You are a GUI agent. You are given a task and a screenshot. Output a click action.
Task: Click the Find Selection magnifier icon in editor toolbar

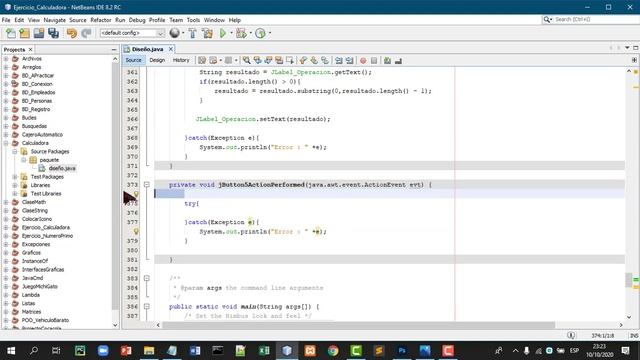click(x=247, y=60)
